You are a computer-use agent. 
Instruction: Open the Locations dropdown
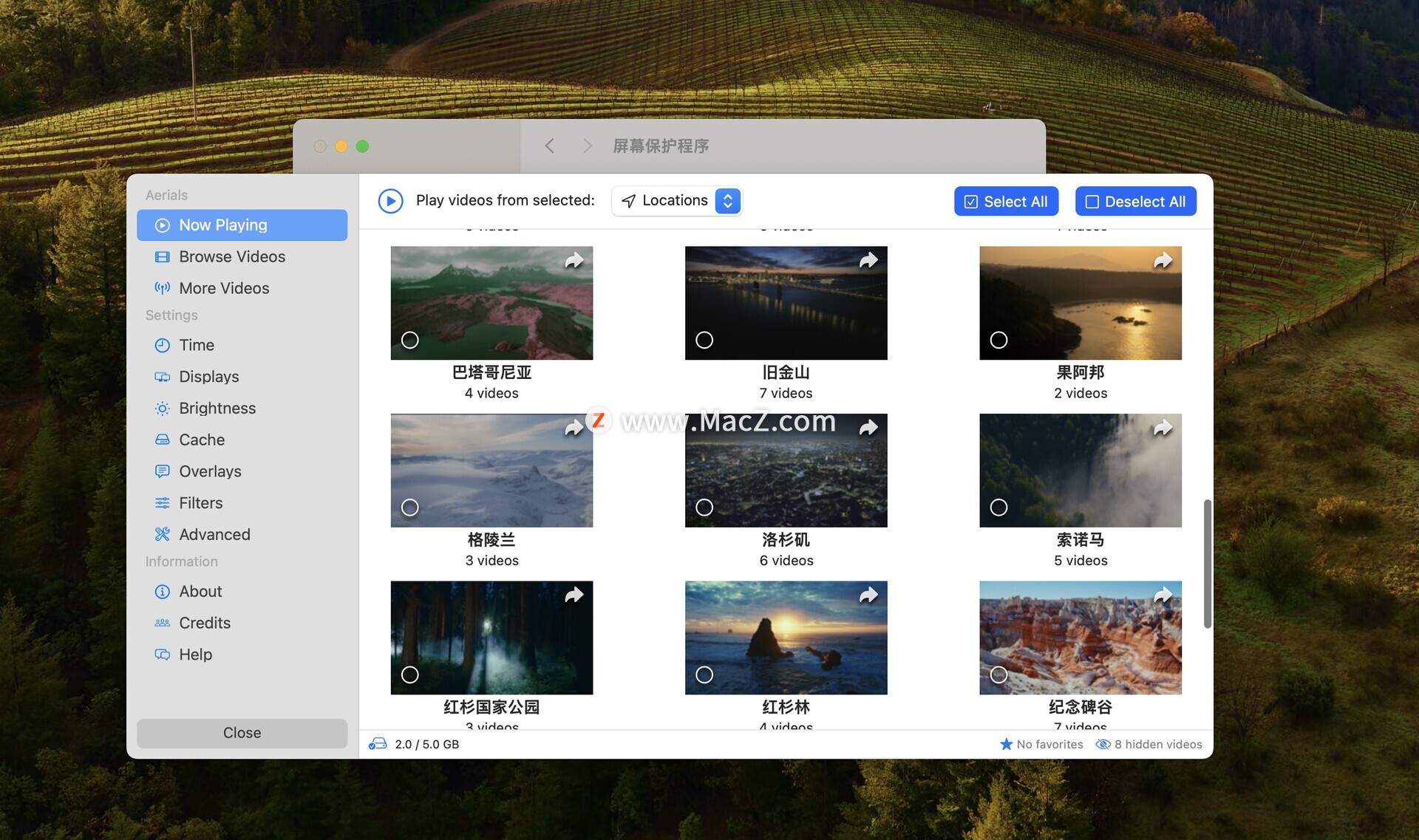(676, 201)
